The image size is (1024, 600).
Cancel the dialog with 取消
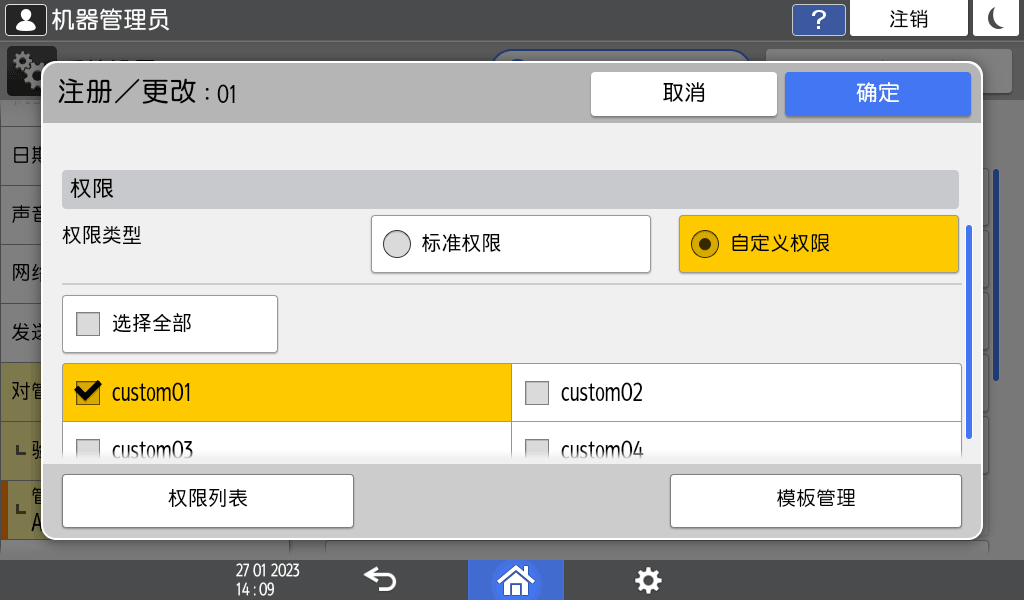coord(683,93)
